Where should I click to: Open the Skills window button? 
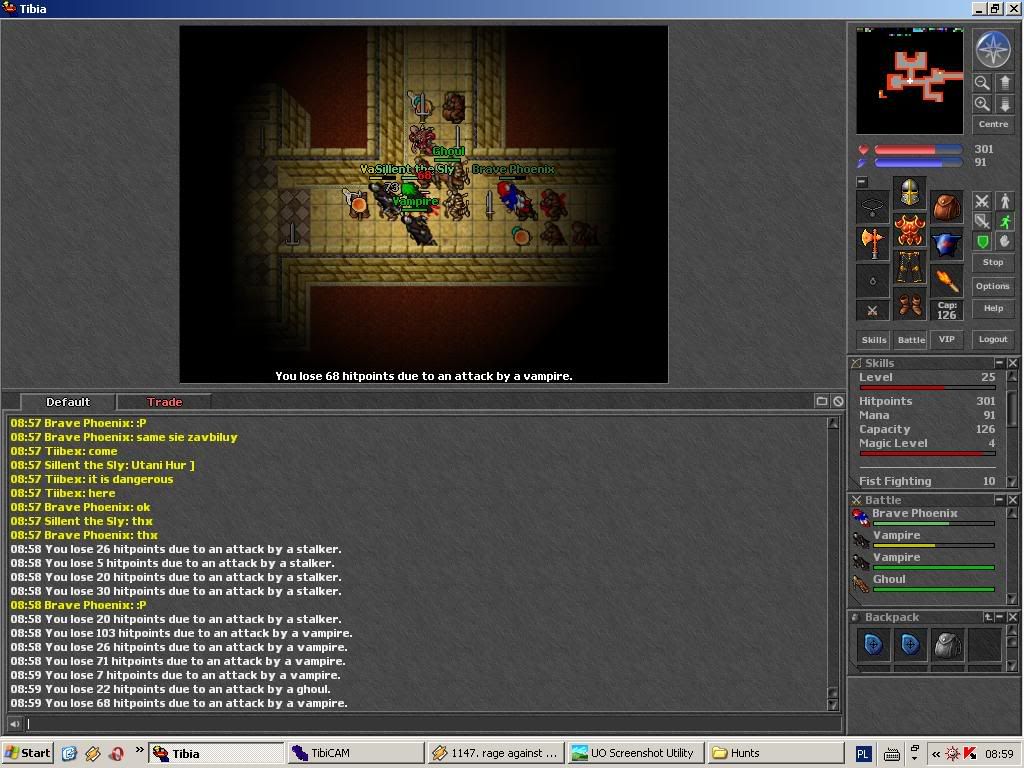(x=874, y=340)
